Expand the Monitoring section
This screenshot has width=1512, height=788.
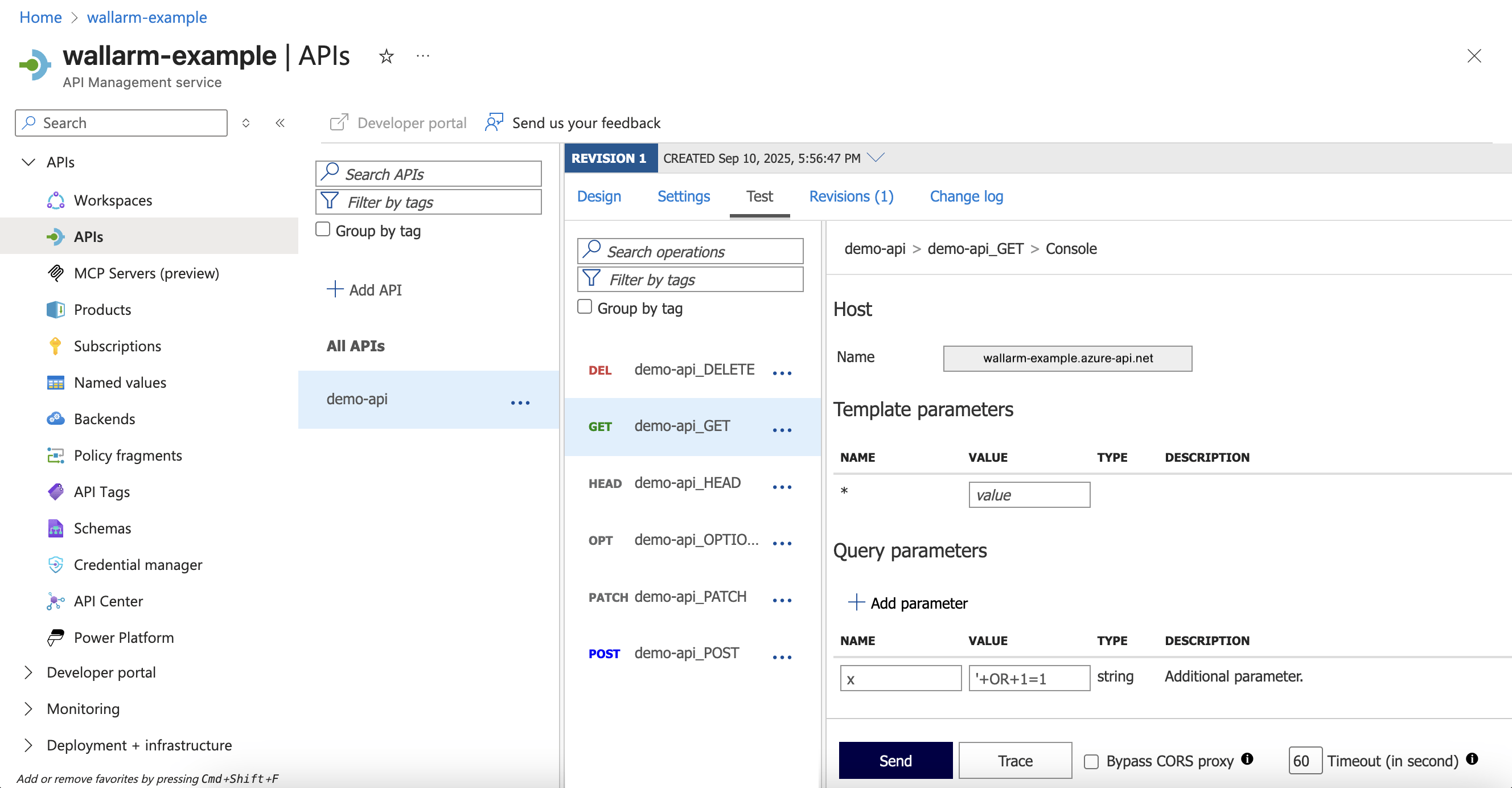point(83,709)
